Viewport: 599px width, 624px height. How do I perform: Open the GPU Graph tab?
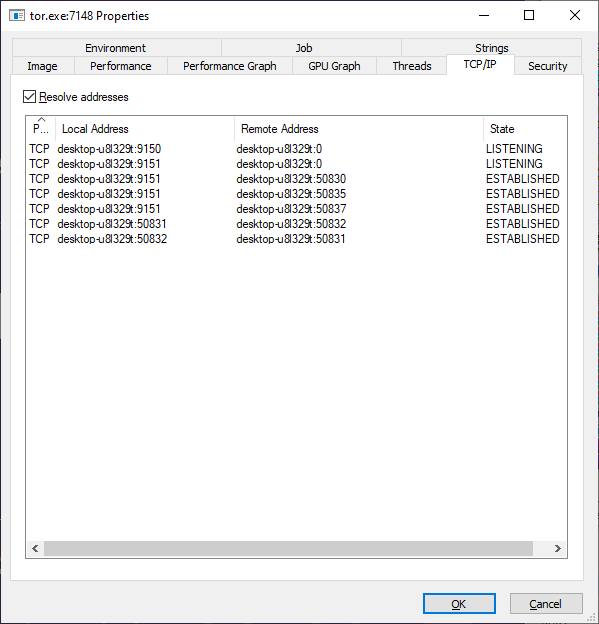tap(334, 66)
